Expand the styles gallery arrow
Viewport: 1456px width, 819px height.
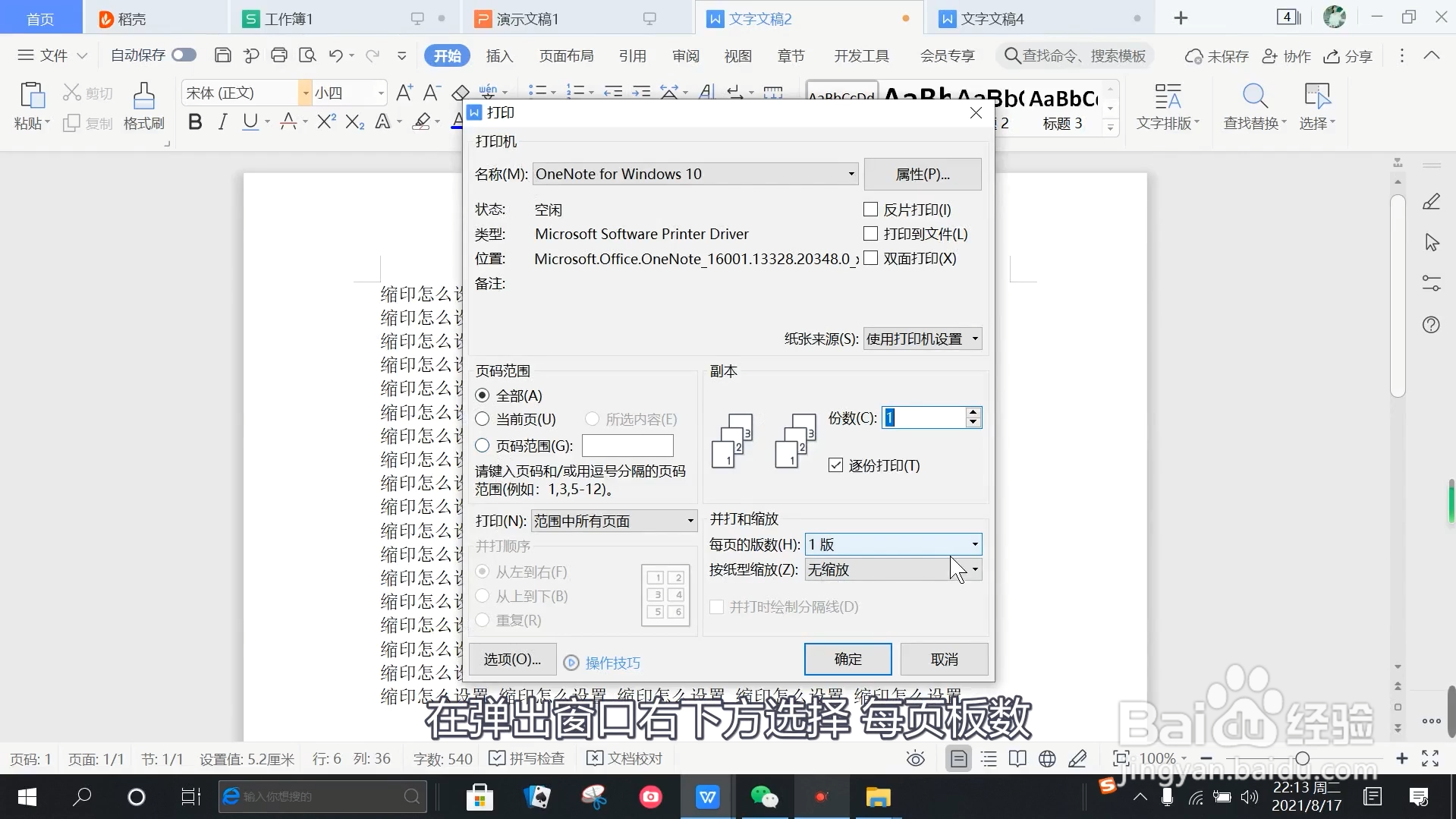coord(1111,128)
